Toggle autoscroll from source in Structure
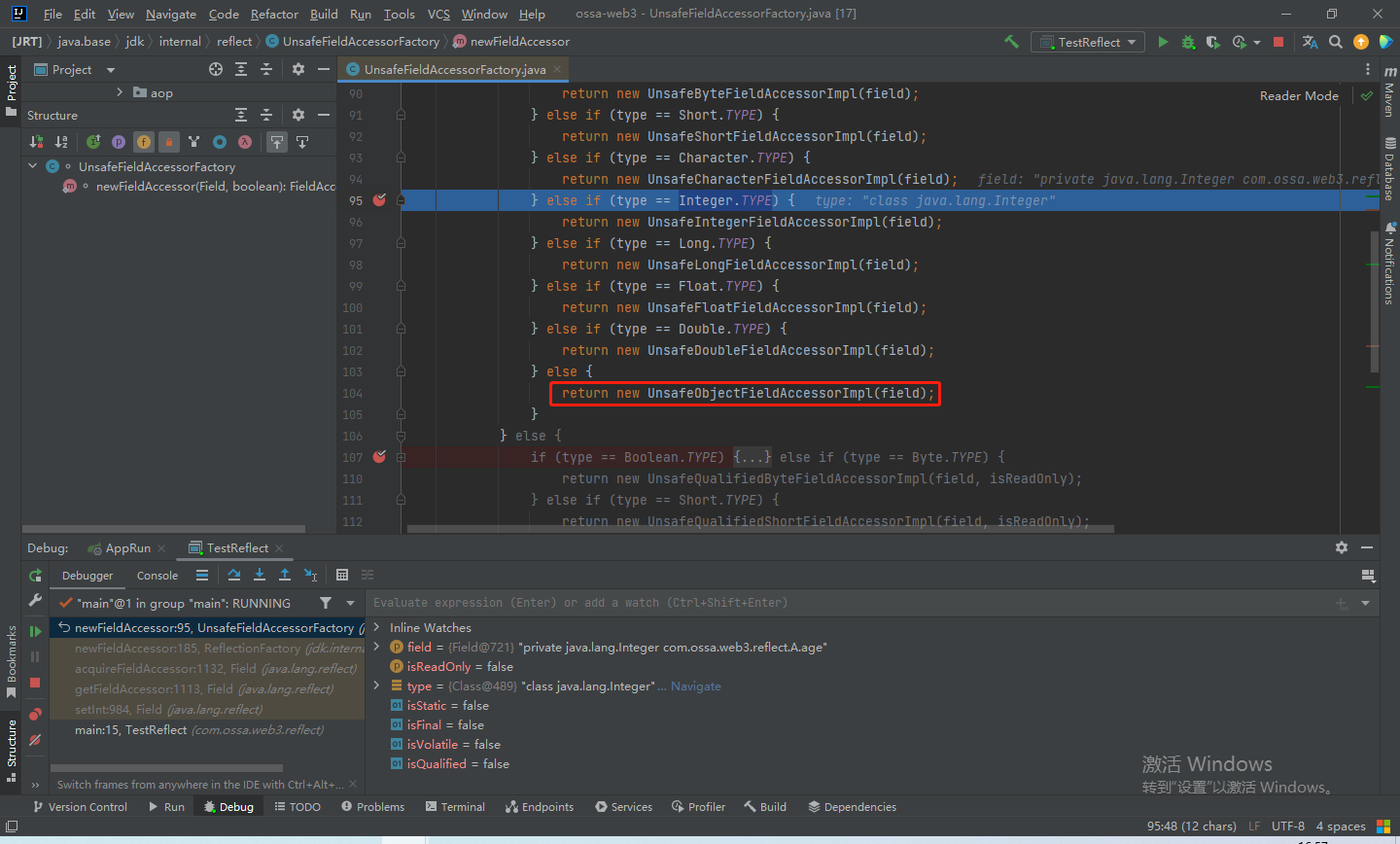This screenshot has height=844, width=1400. (x=302, y=142)
